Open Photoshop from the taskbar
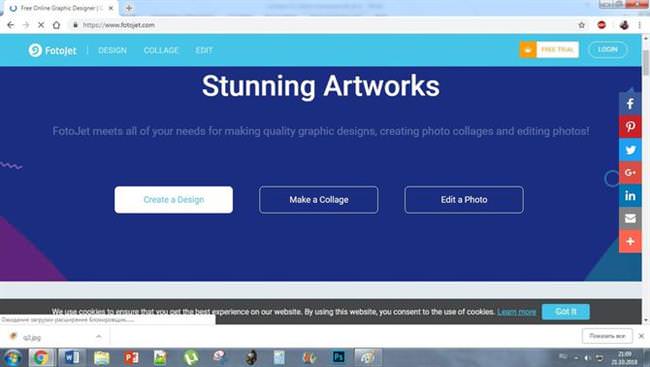The image size is (650, 367). pos(339,357)
